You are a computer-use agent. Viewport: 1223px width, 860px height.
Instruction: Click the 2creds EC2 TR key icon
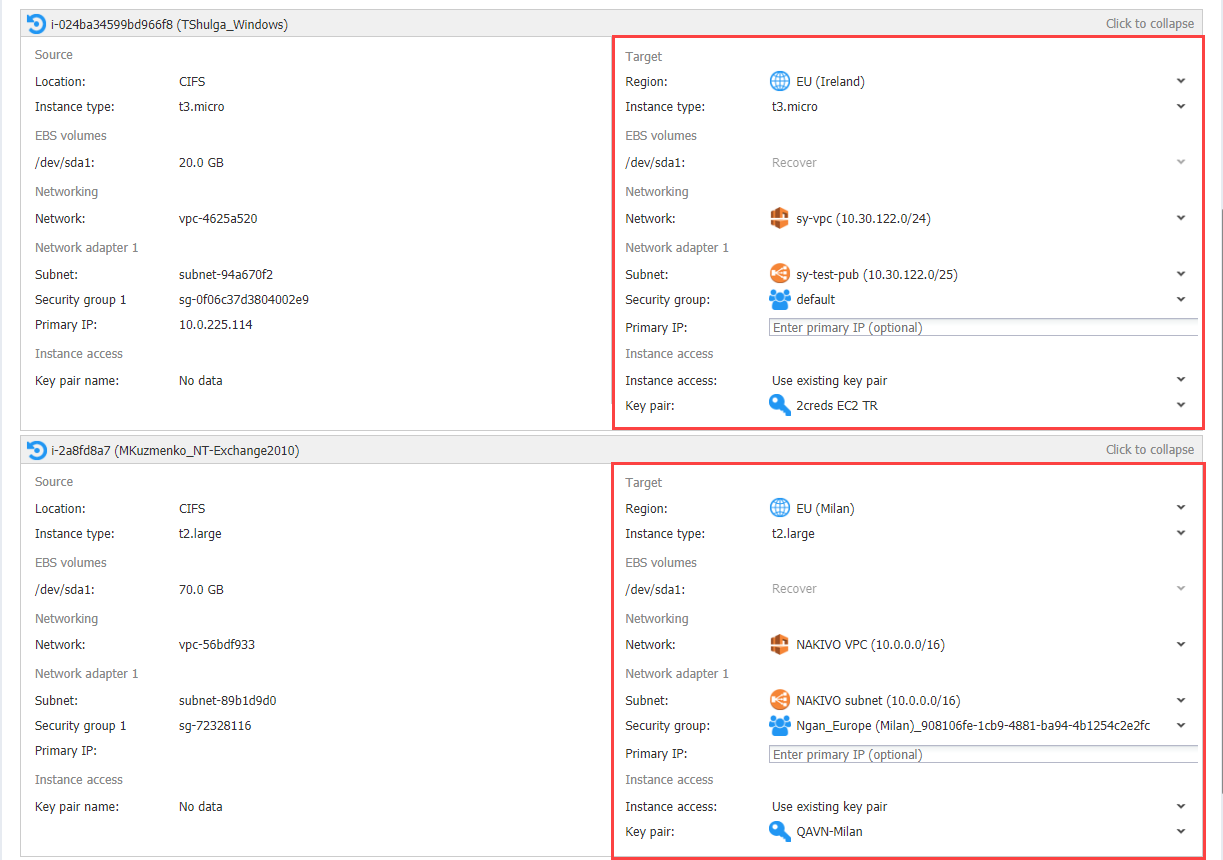point(780,405)
